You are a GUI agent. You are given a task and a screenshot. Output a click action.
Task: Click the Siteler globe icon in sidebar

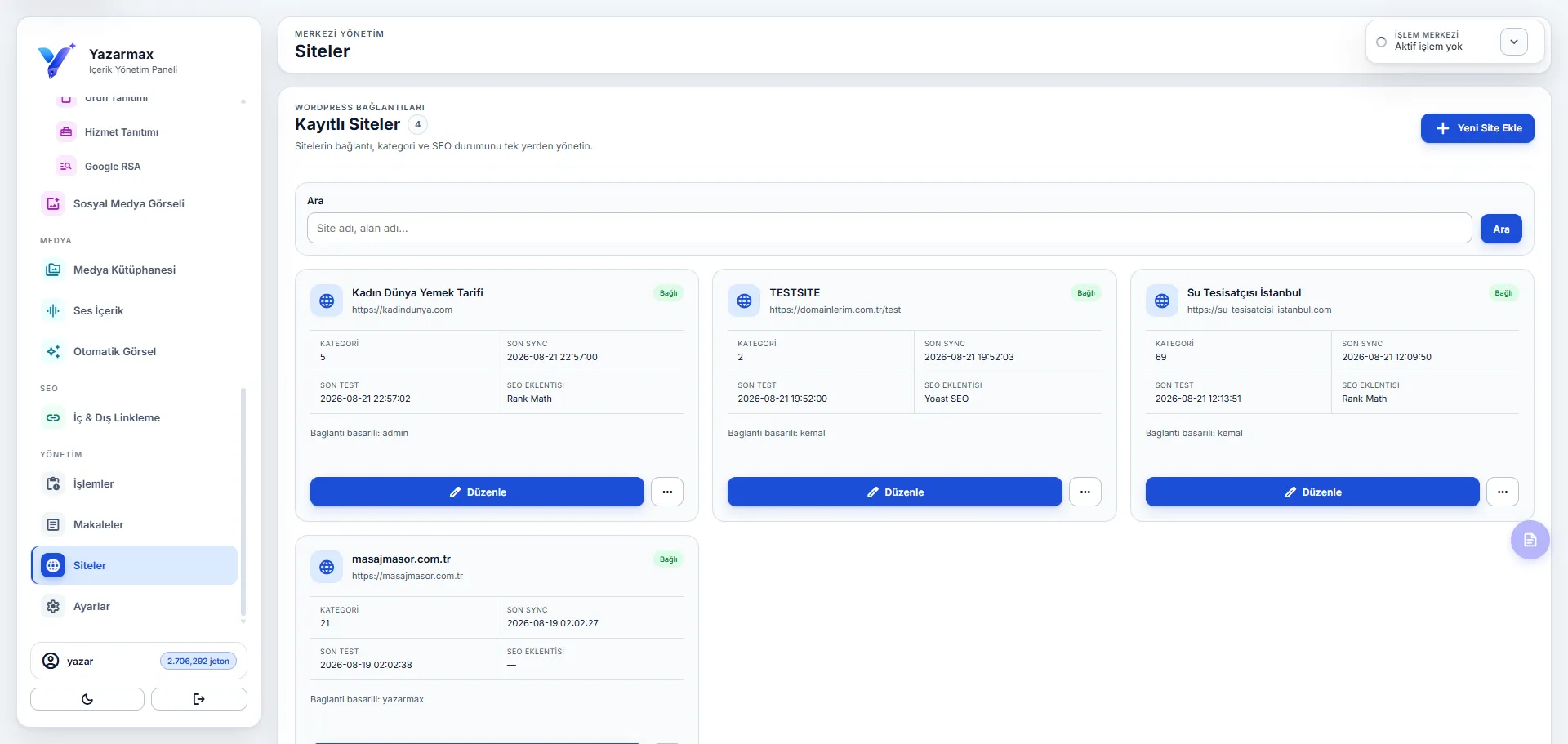(x=53, y=565)
